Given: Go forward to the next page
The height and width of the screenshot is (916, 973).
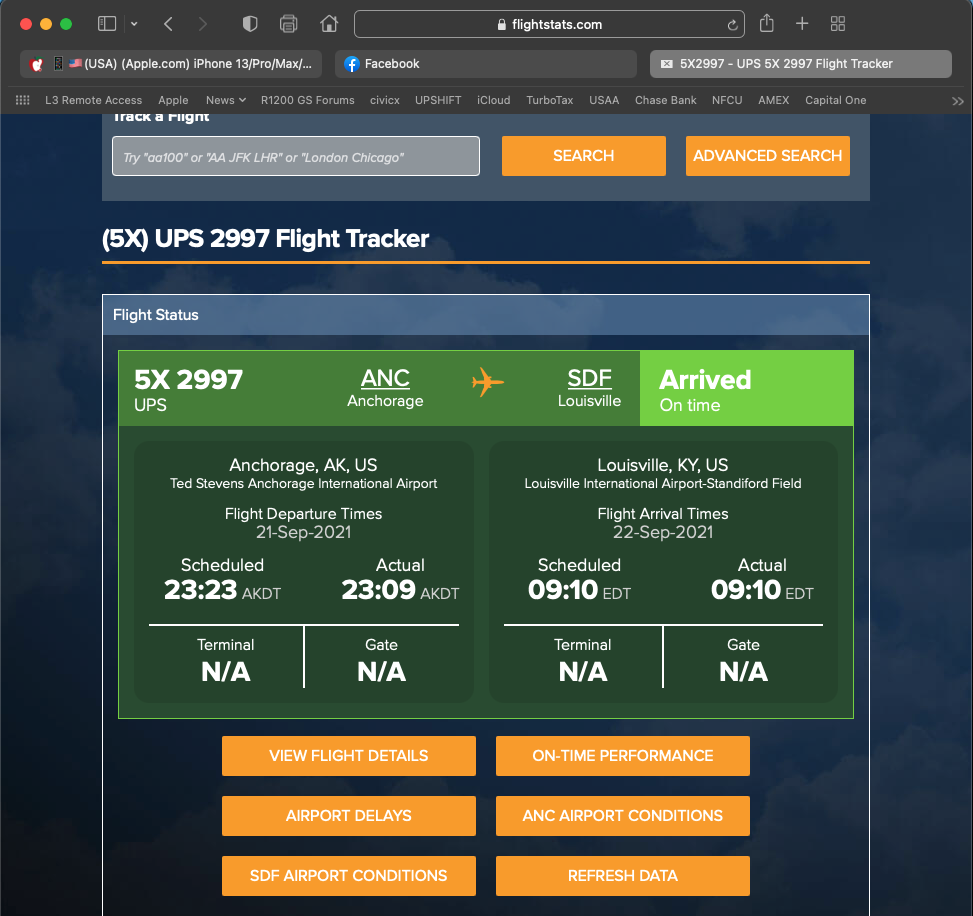Looking at the screenshot, I should tap(202, 24).
